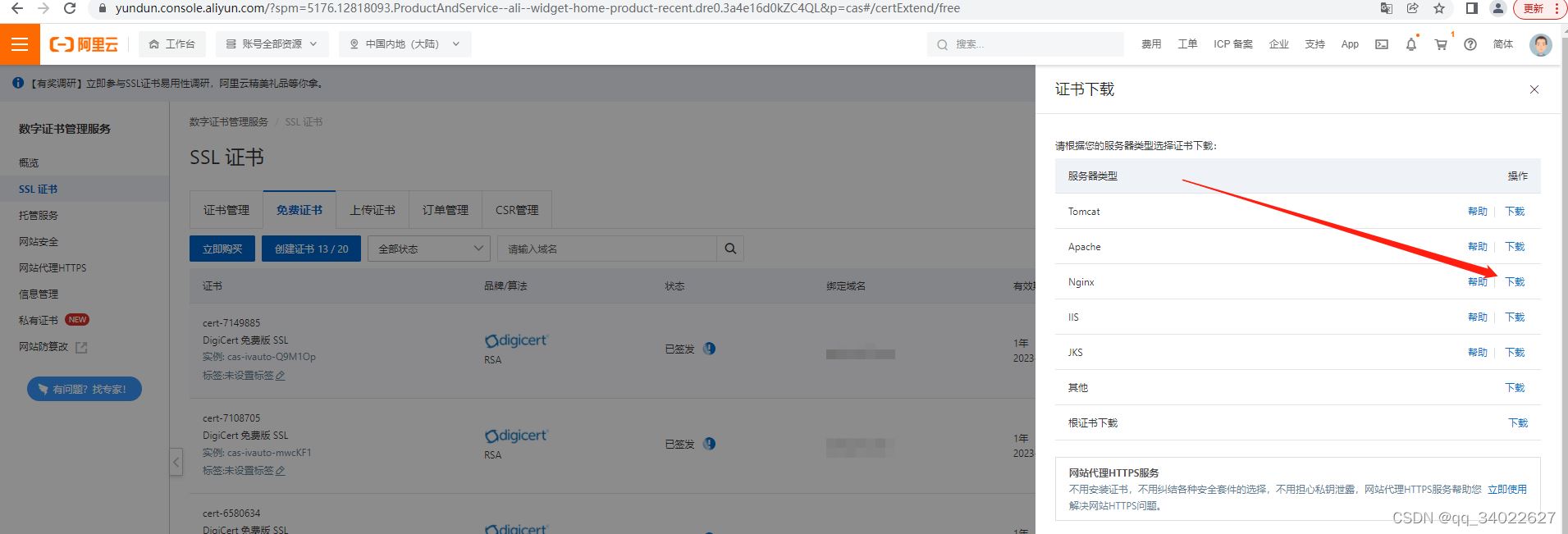Switch to 上传证书 tab
Screen dimensions: 1568x534
(373, 210)
